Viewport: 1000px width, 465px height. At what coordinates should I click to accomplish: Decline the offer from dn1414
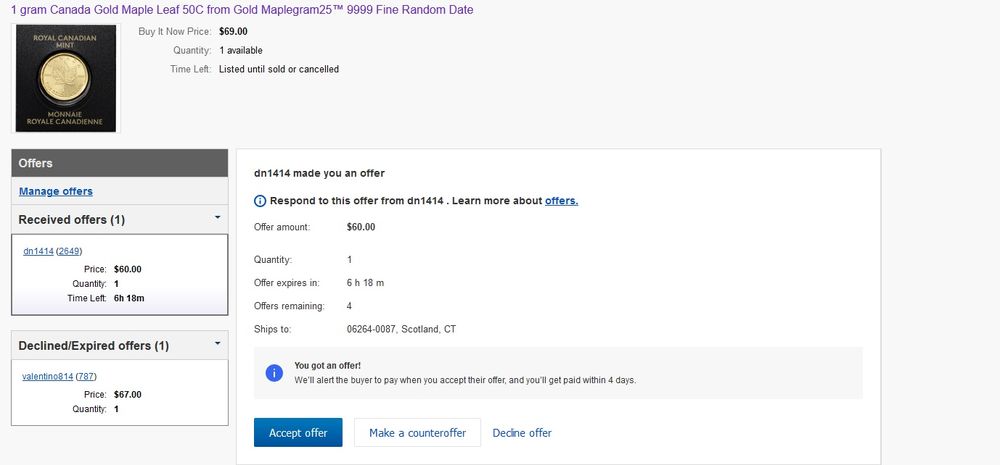522,433
